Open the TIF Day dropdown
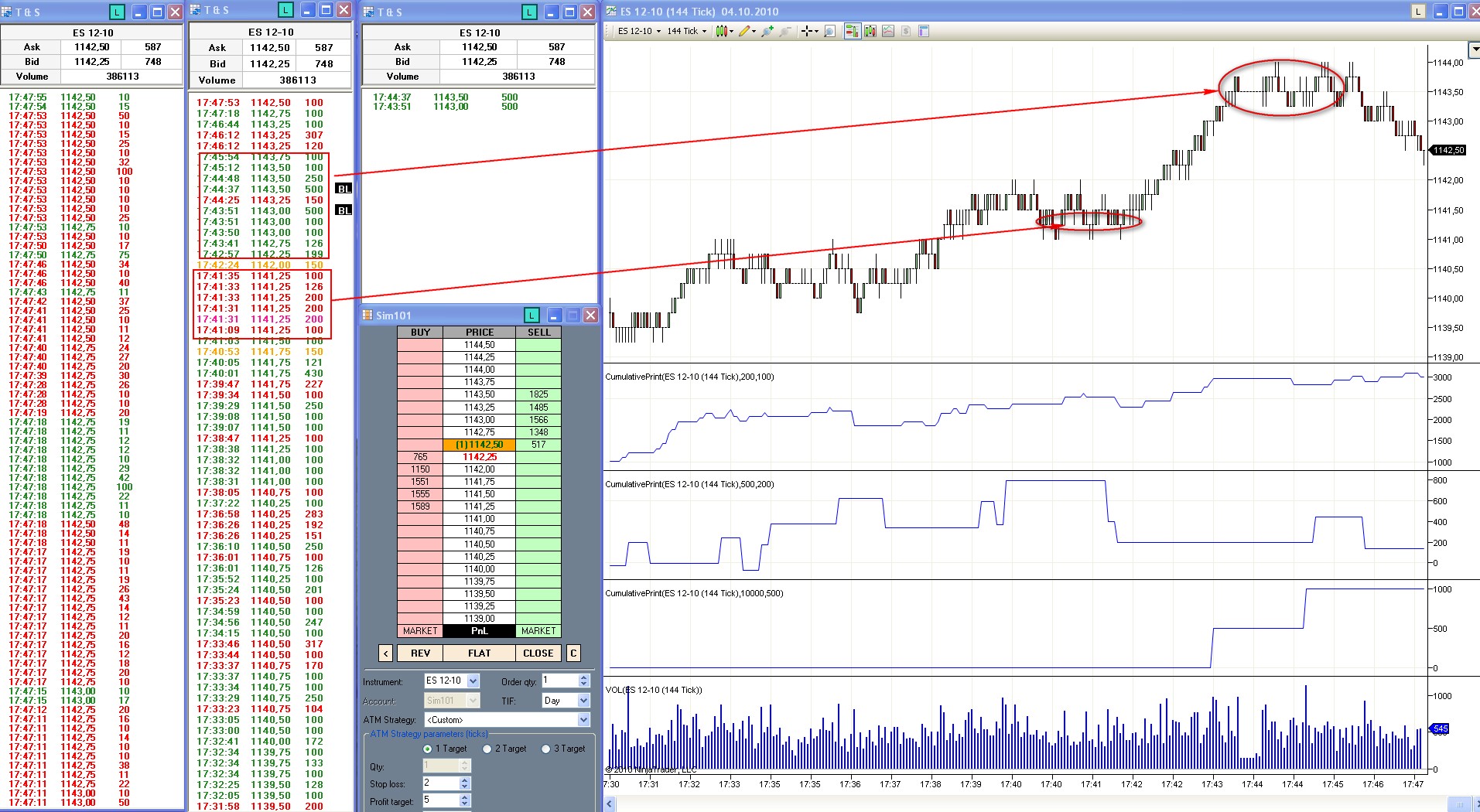 583,701
